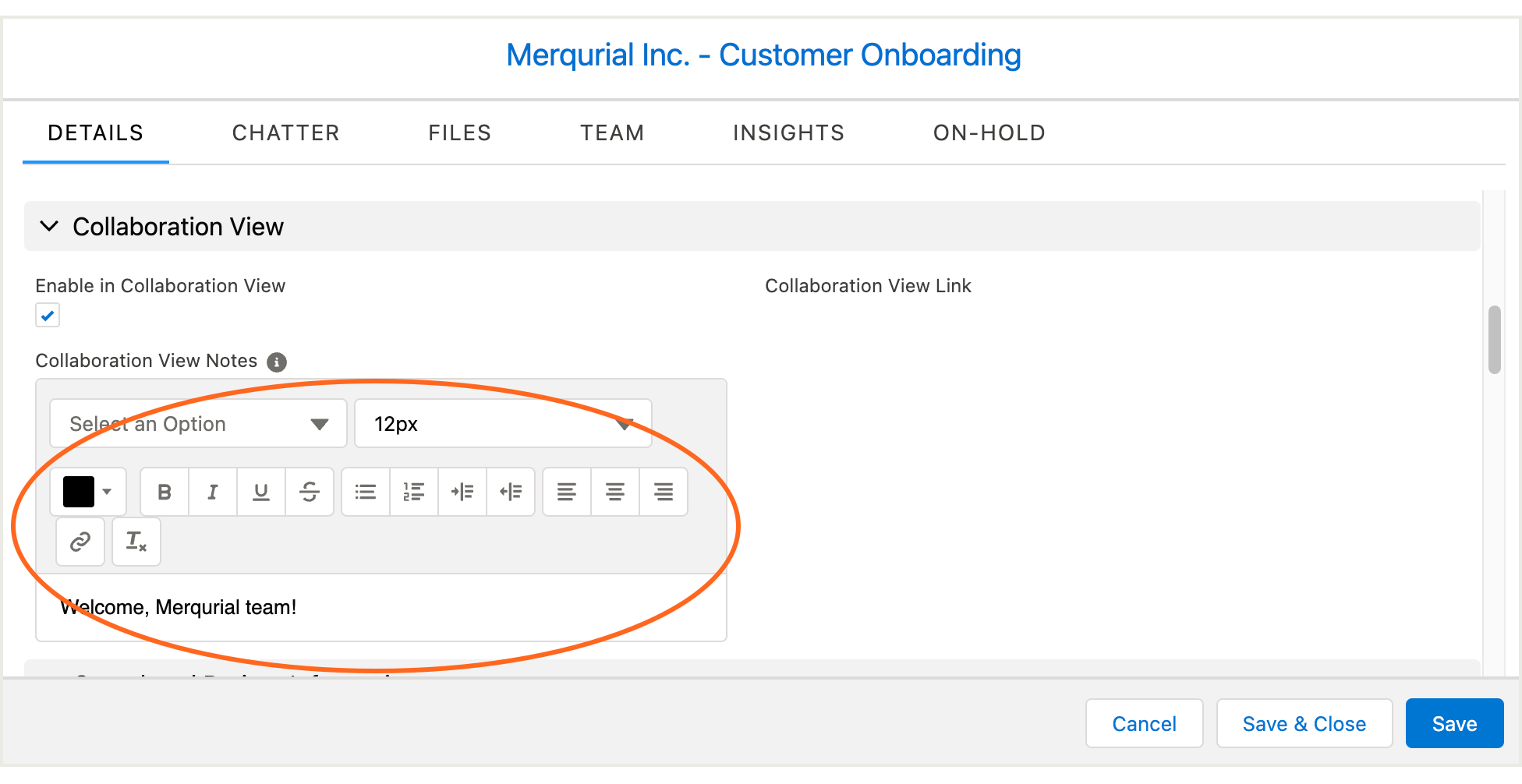Apply italic formatting
1522x784 pixels.
[x=212, y=492]
